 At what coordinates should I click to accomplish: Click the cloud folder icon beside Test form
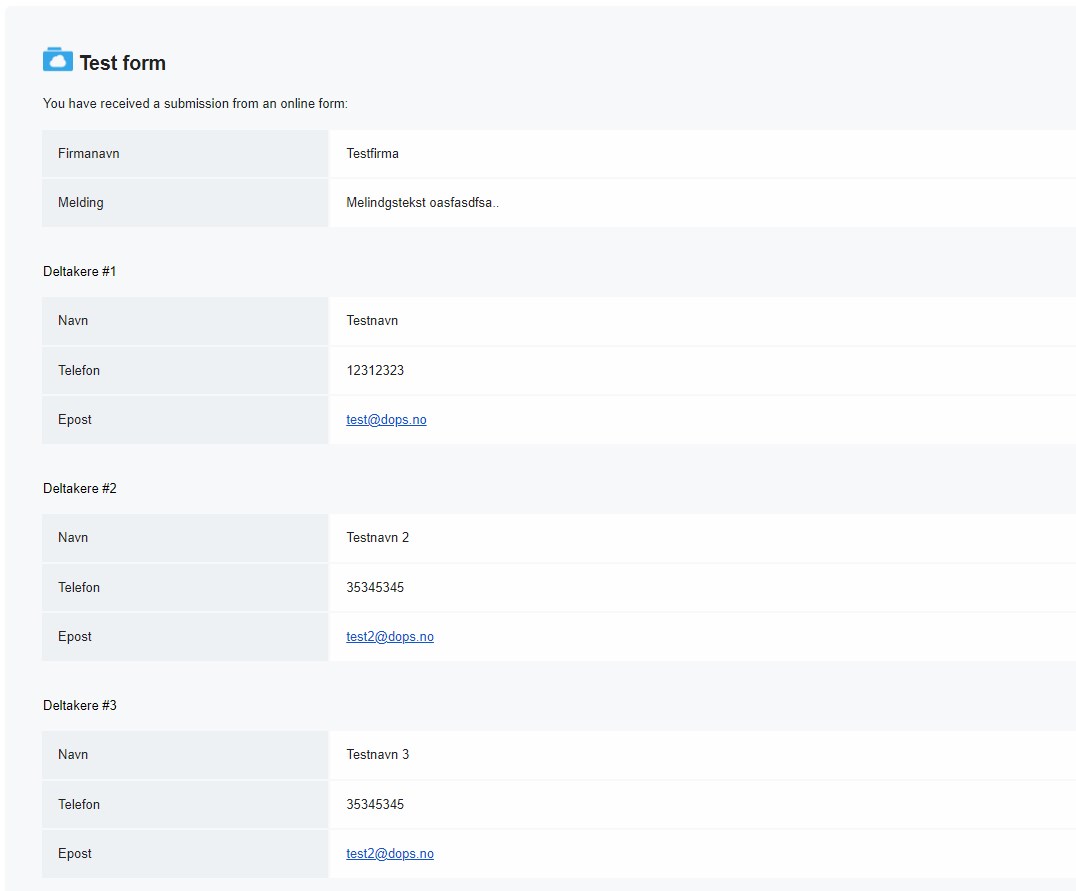(x=58, y=60)
